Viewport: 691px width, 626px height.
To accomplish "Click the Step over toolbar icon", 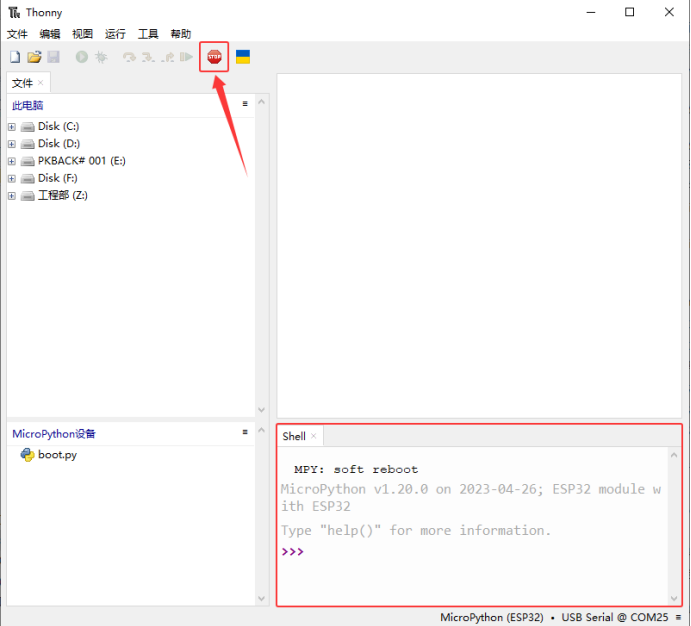I will (128, 58).
